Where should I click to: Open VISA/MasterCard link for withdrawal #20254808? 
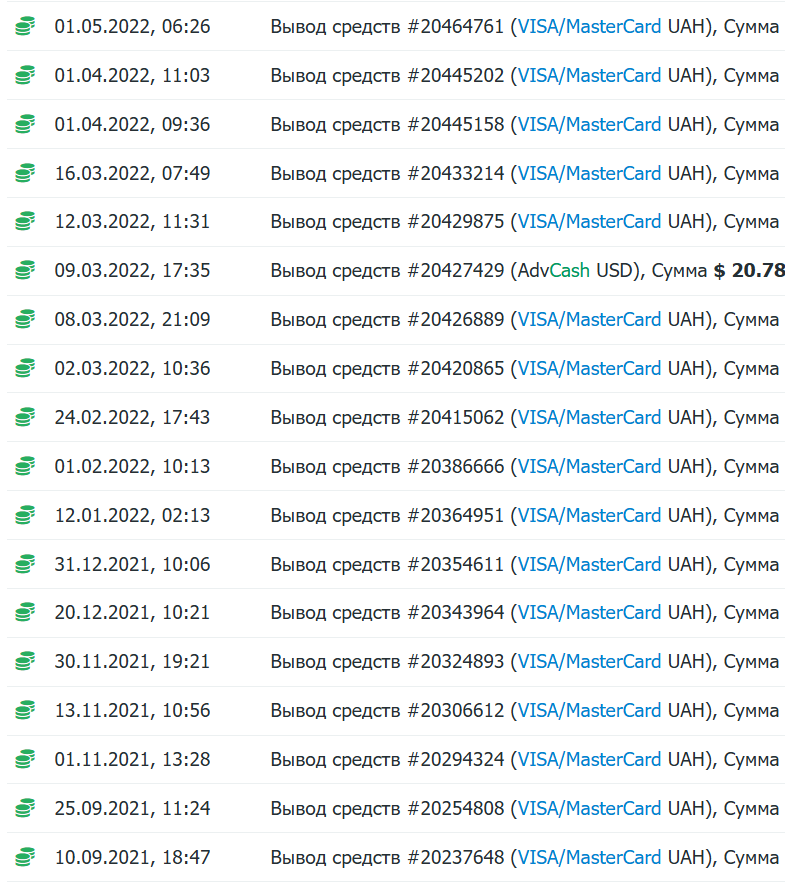coord(589,808)
